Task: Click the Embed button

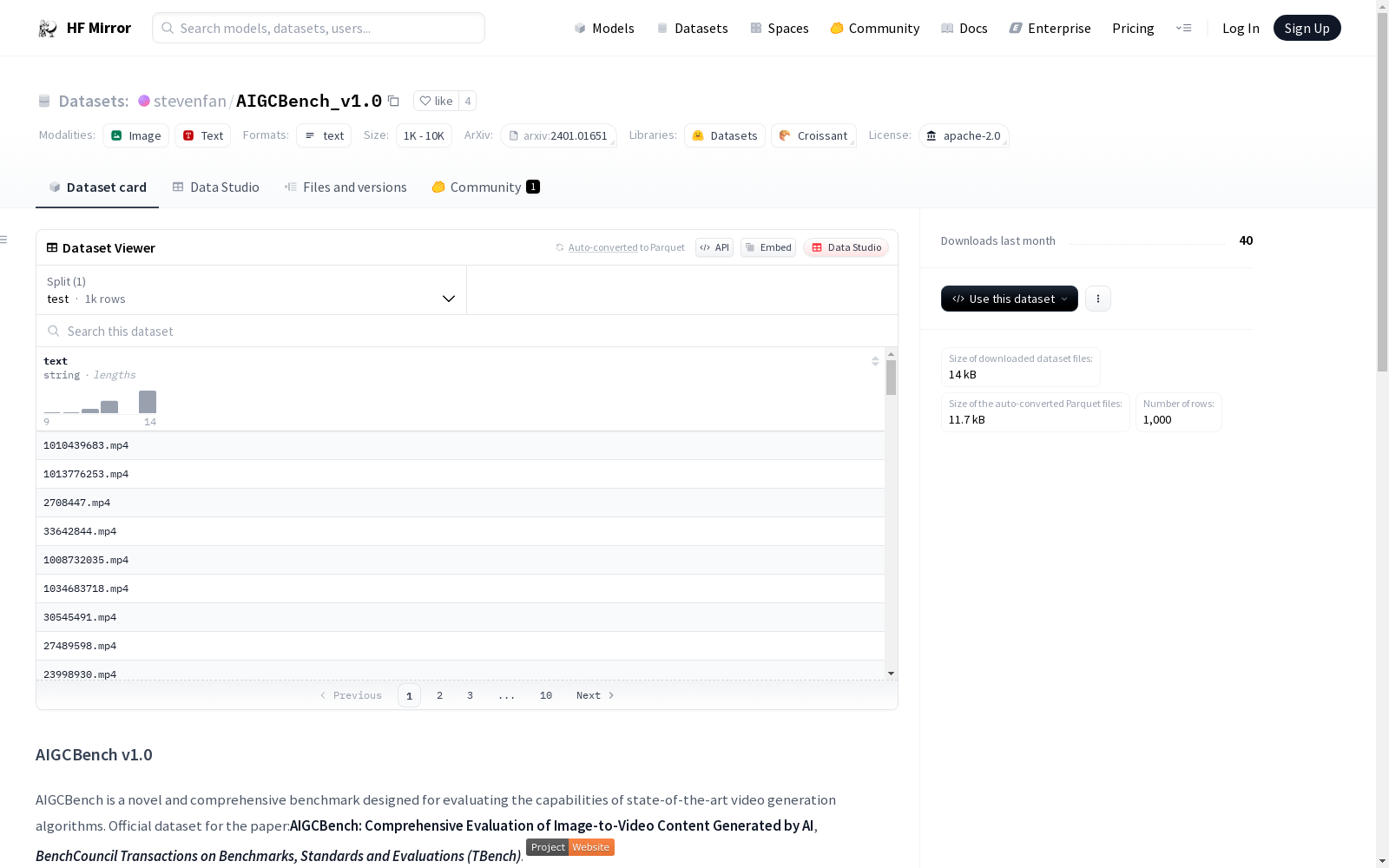Action: point(768,247)
